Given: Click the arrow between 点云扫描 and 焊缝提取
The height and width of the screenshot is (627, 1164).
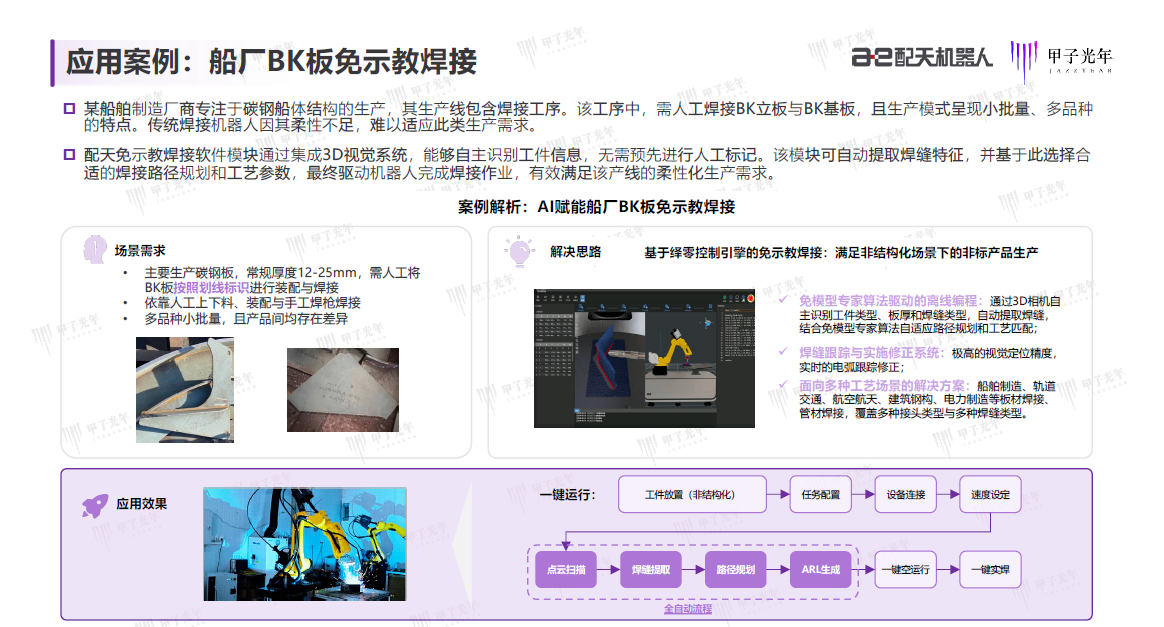Looking at the screenshot, I should coord(609,570).
